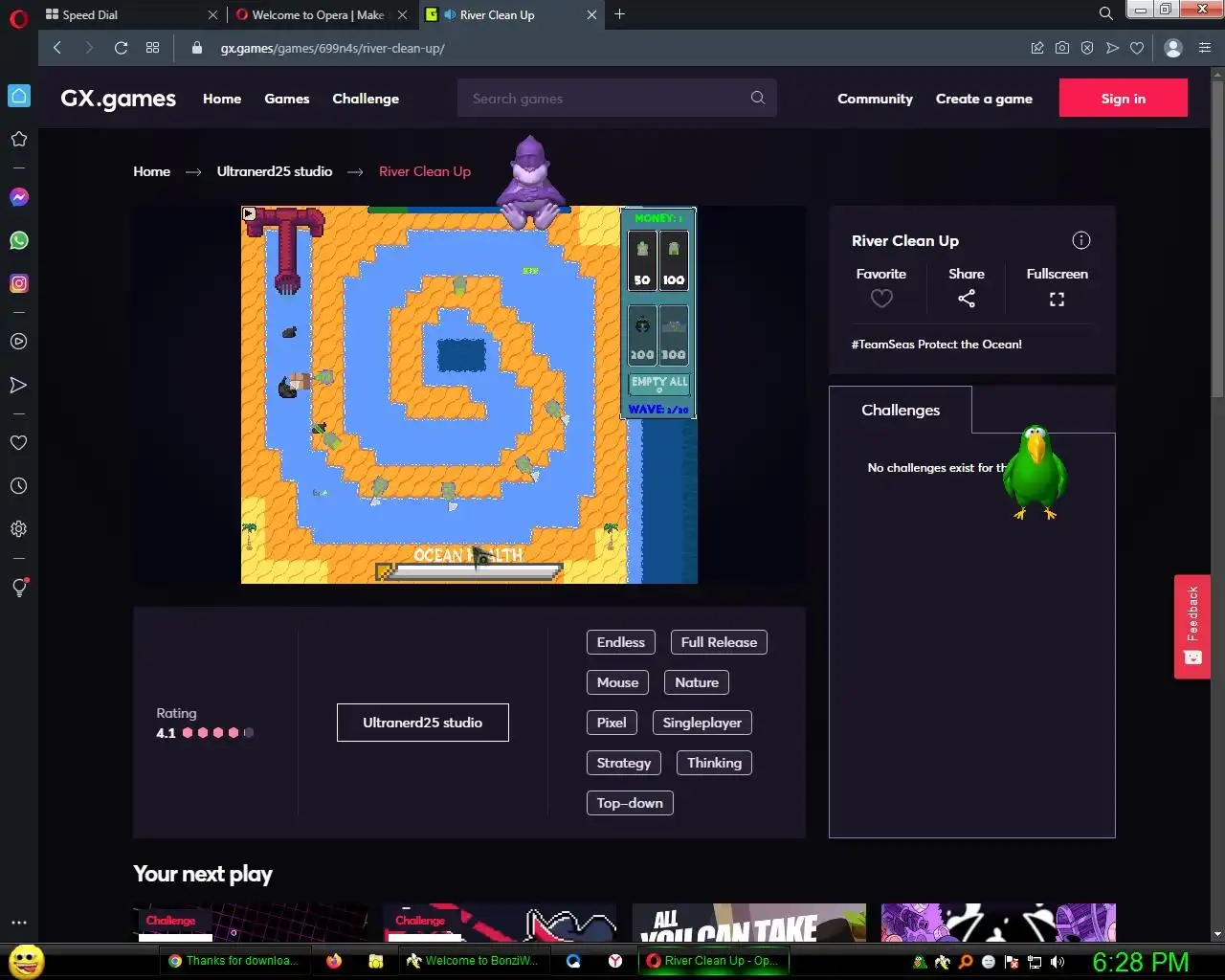Open Messenger in the sidebar
The width and height of the screenshot is (1225, 980).
click(19, 197)
